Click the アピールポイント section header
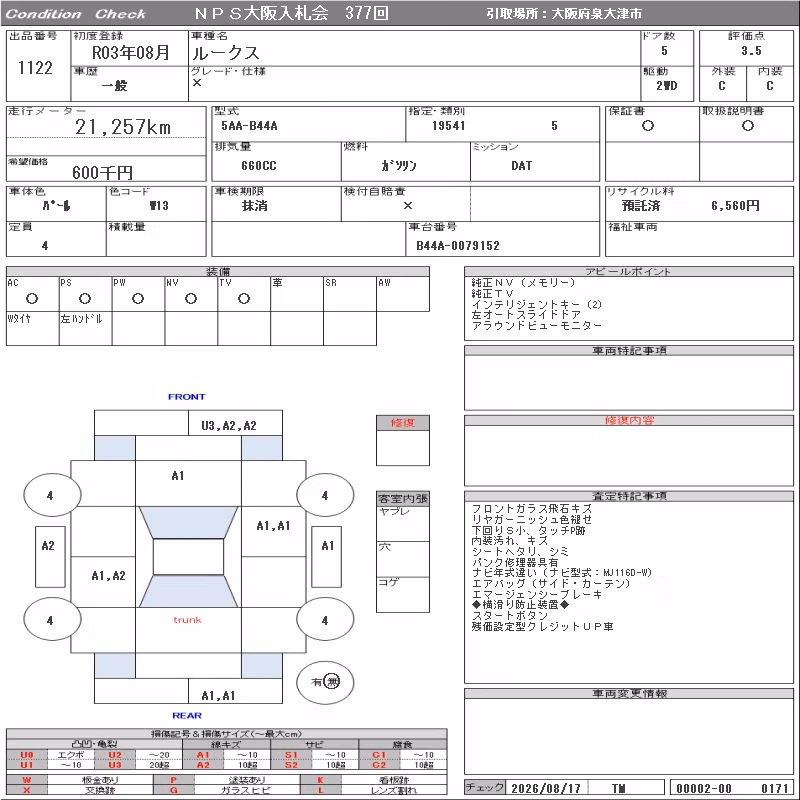This screenshot has height=800, width=800. [x=629, y=271]
